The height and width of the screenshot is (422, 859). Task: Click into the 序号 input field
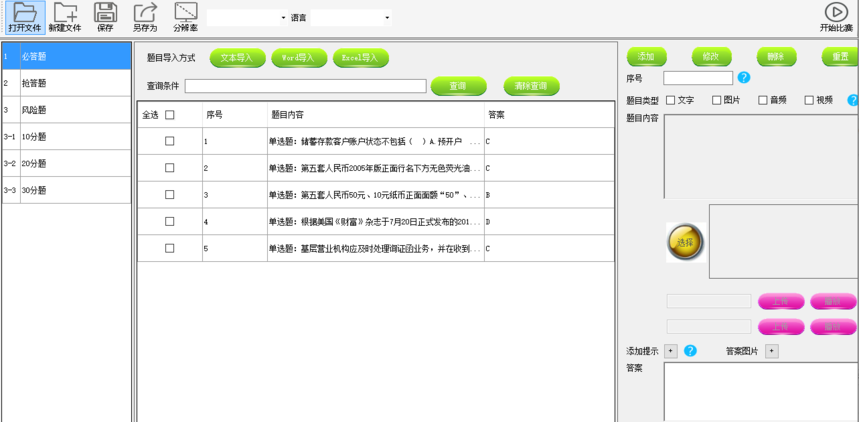pos(698,78)
